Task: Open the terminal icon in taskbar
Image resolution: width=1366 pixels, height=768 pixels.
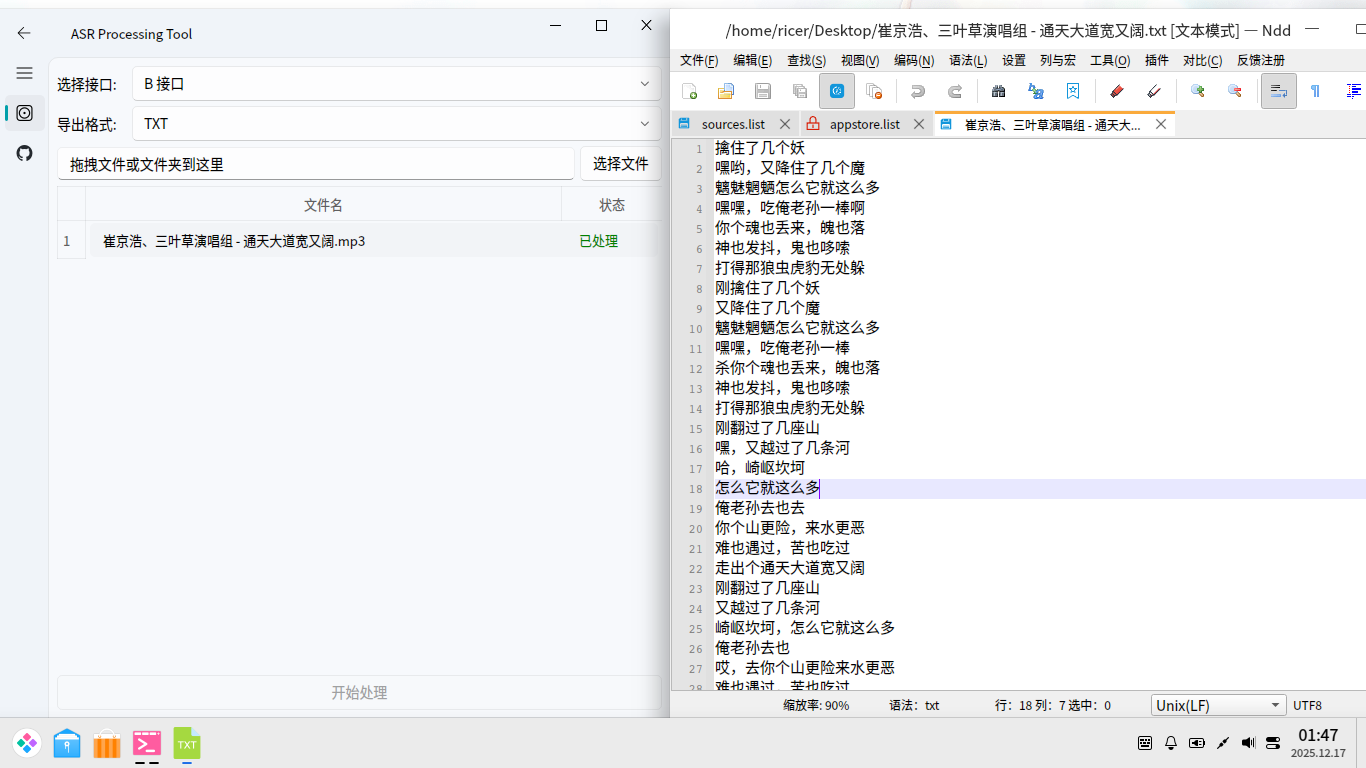Action: [x=147, y=744]
